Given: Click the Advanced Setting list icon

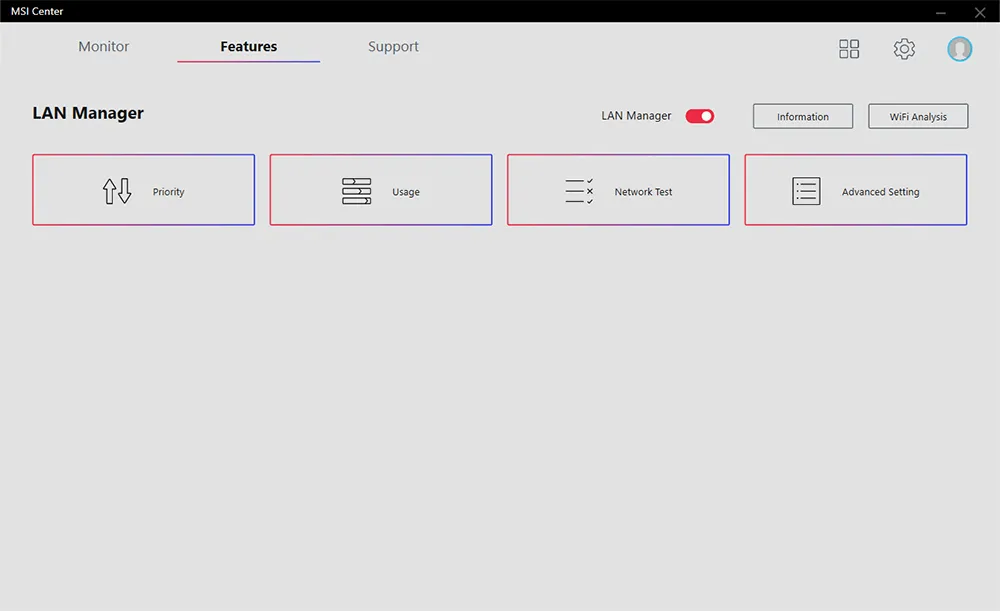Looking at the screenshot, I should coord(806,191).
